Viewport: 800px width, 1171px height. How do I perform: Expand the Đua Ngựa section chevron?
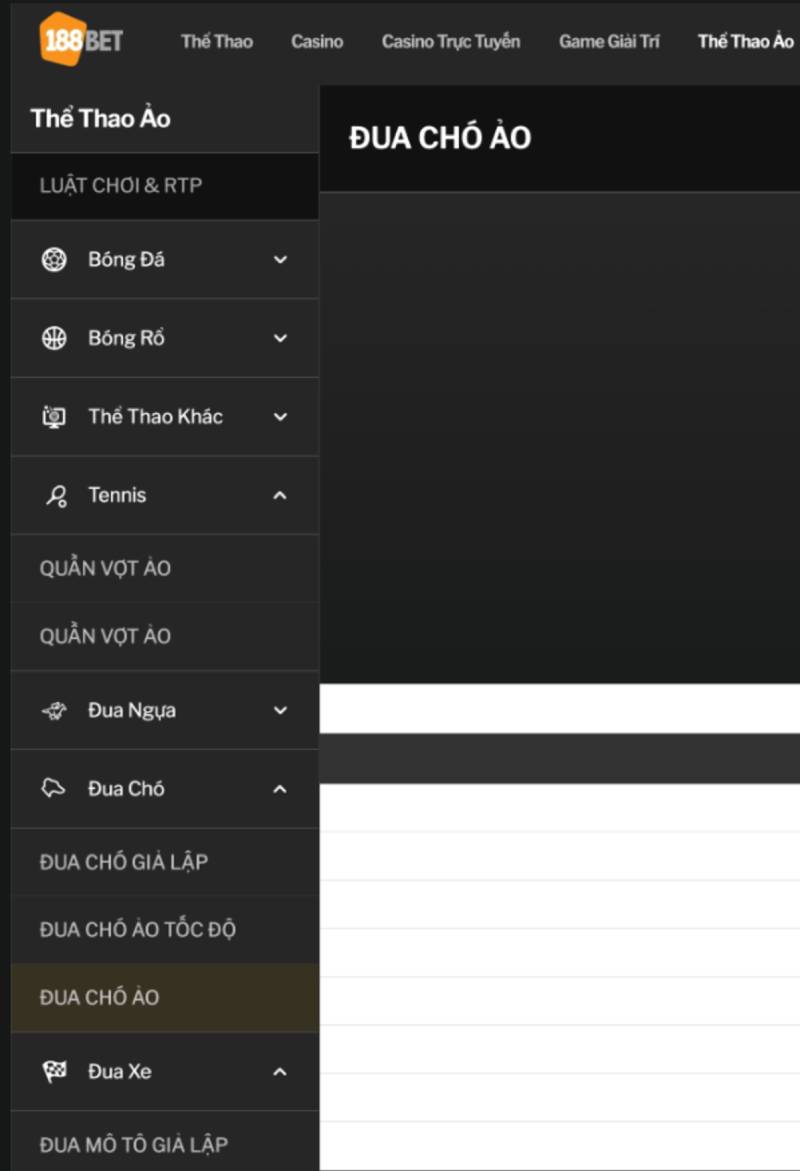tap(280, 711)
